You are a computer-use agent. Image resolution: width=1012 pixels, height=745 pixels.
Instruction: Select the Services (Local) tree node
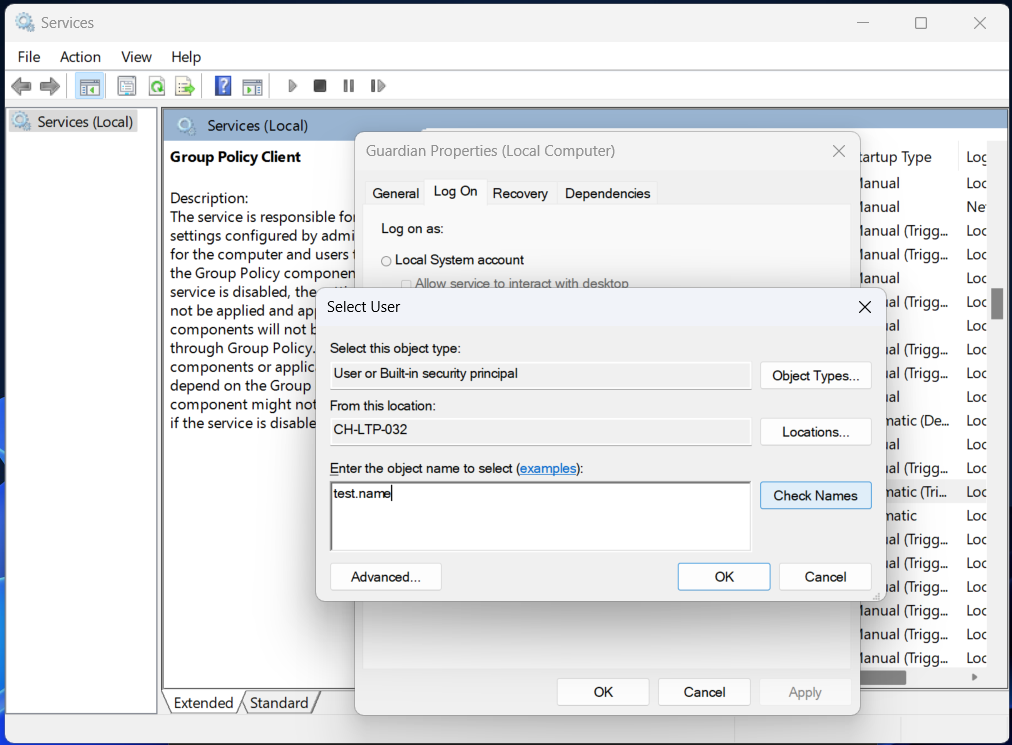click(74, 121)
